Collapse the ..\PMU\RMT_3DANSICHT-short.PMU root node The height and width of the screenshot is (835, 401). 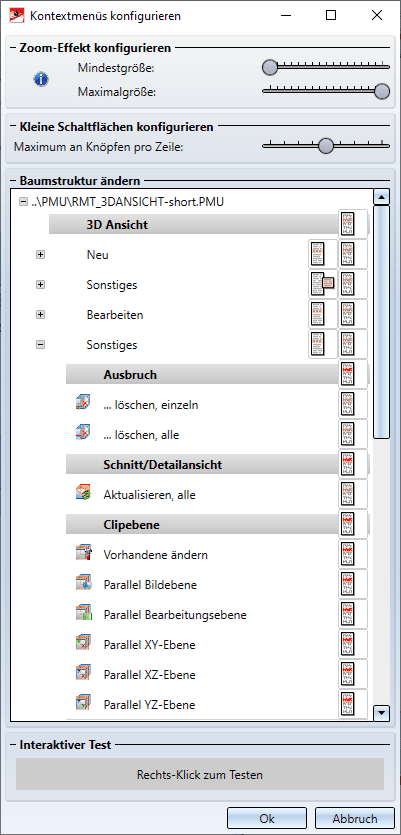tap(23, 202)
